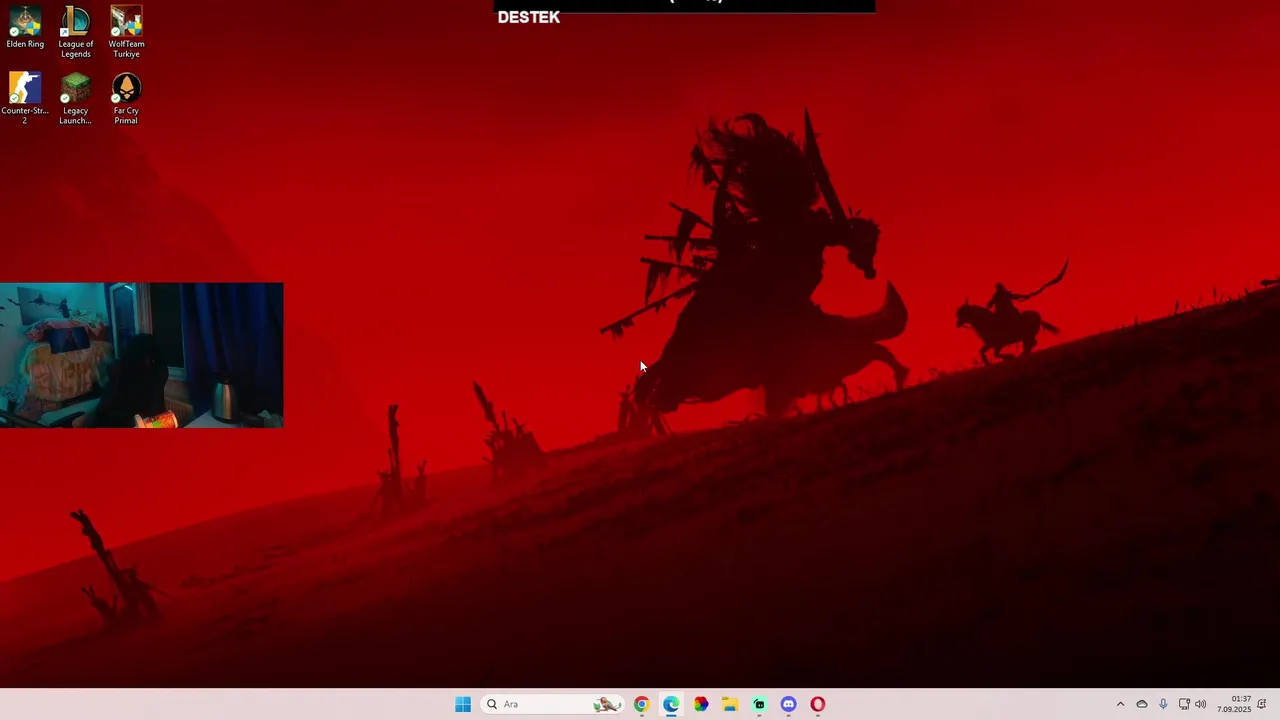Screen dimensions: 1280x720
Task: Select the WolfTeam Turkiye desktop icon
Action: pyautogui.click(x=126, y=32)
